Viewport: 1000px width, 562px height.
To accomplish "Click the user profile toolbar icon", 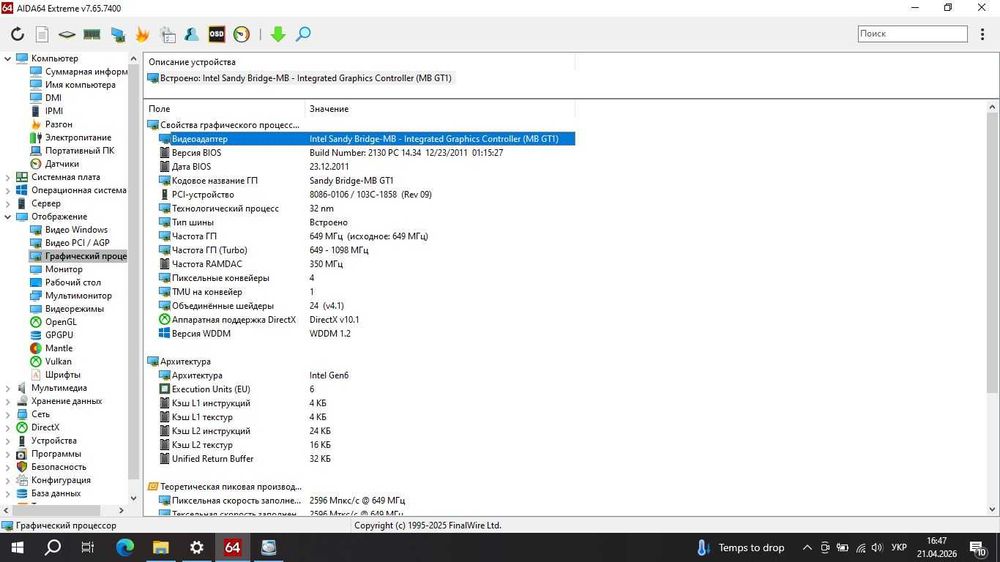I will tap(191, 34).
